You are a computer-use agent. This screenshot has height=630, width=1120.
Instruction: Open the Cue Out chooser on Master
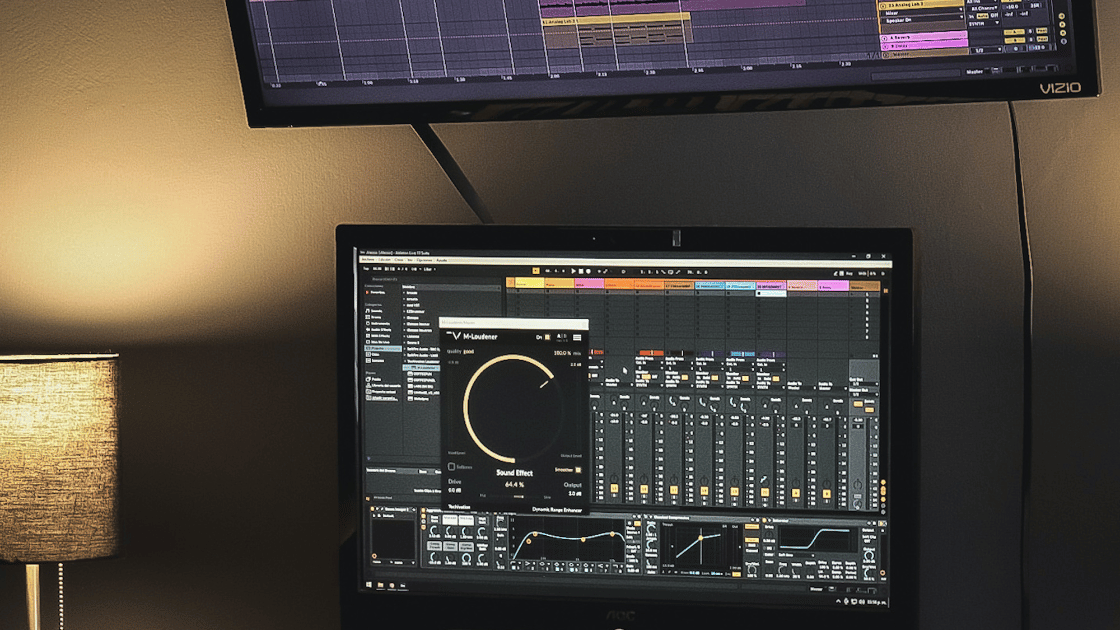click(863, 384)
